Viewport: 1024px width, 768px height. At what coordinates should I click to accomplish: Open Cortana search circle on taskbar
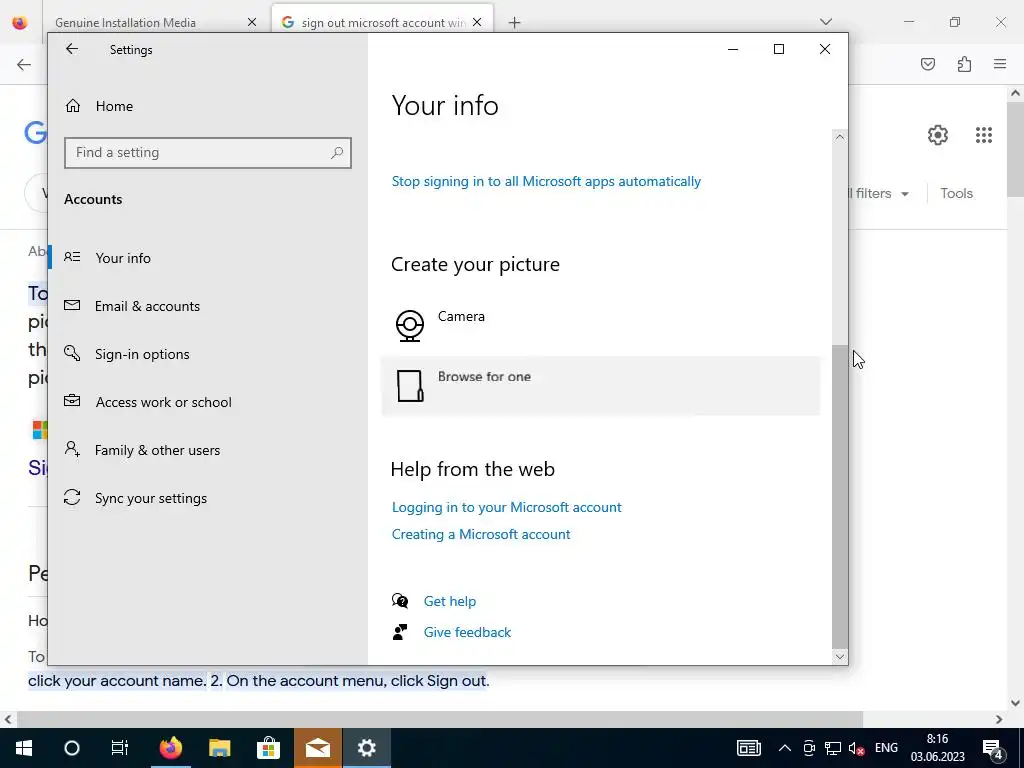(72, 748)
